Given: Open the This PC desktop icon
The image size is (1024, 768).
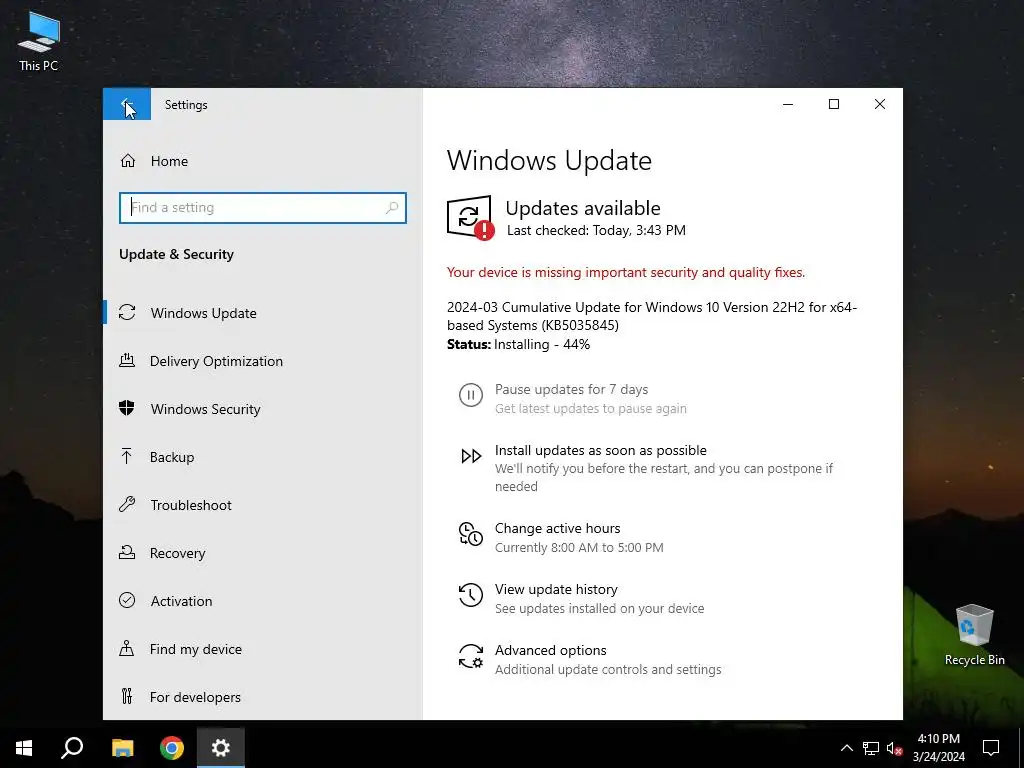Looking at the screenshot, I should pyautogui.click(x=39, y=40).
